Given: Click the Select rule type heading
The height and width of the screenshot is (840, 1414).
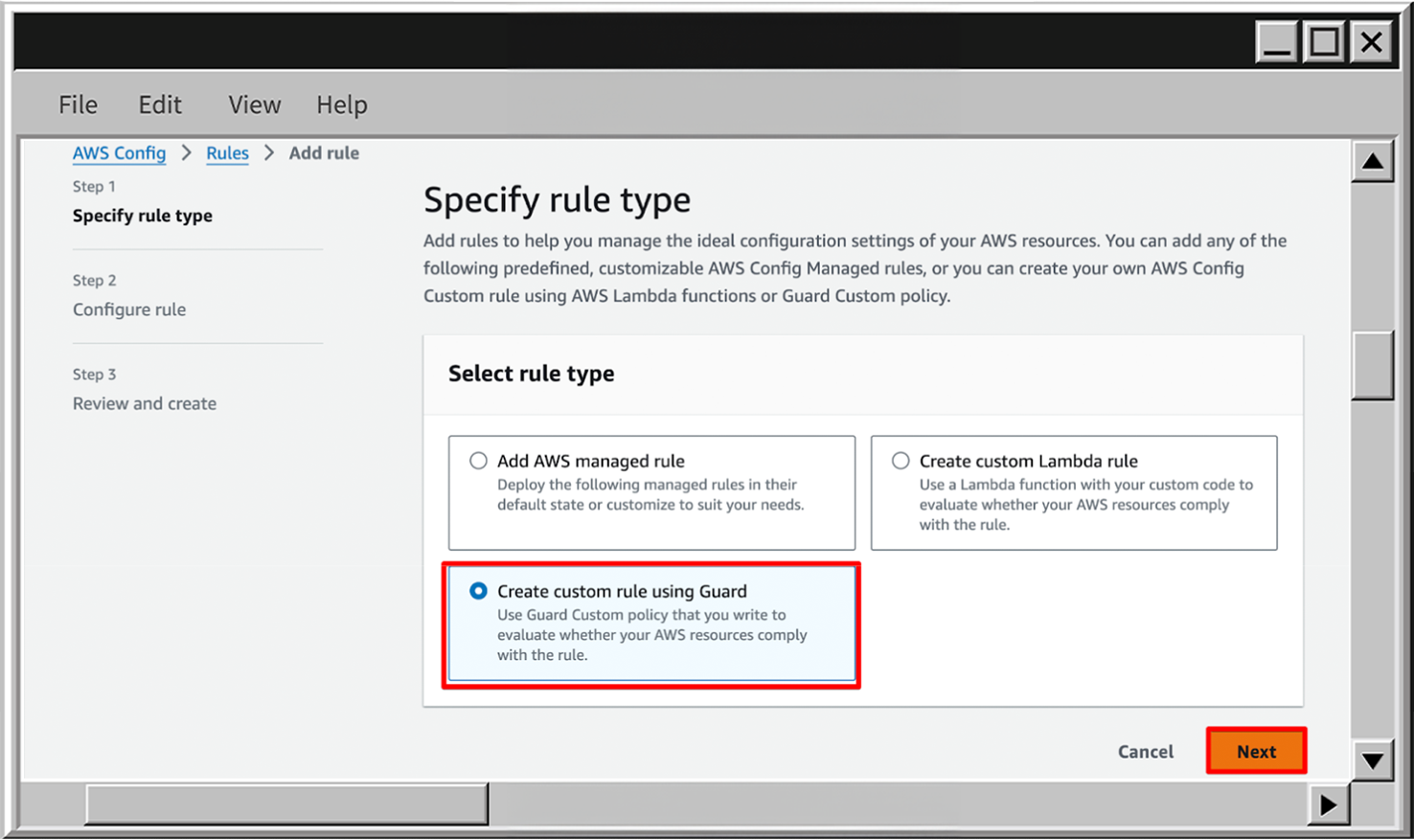Looking at the screenshot, I should 532,374.
